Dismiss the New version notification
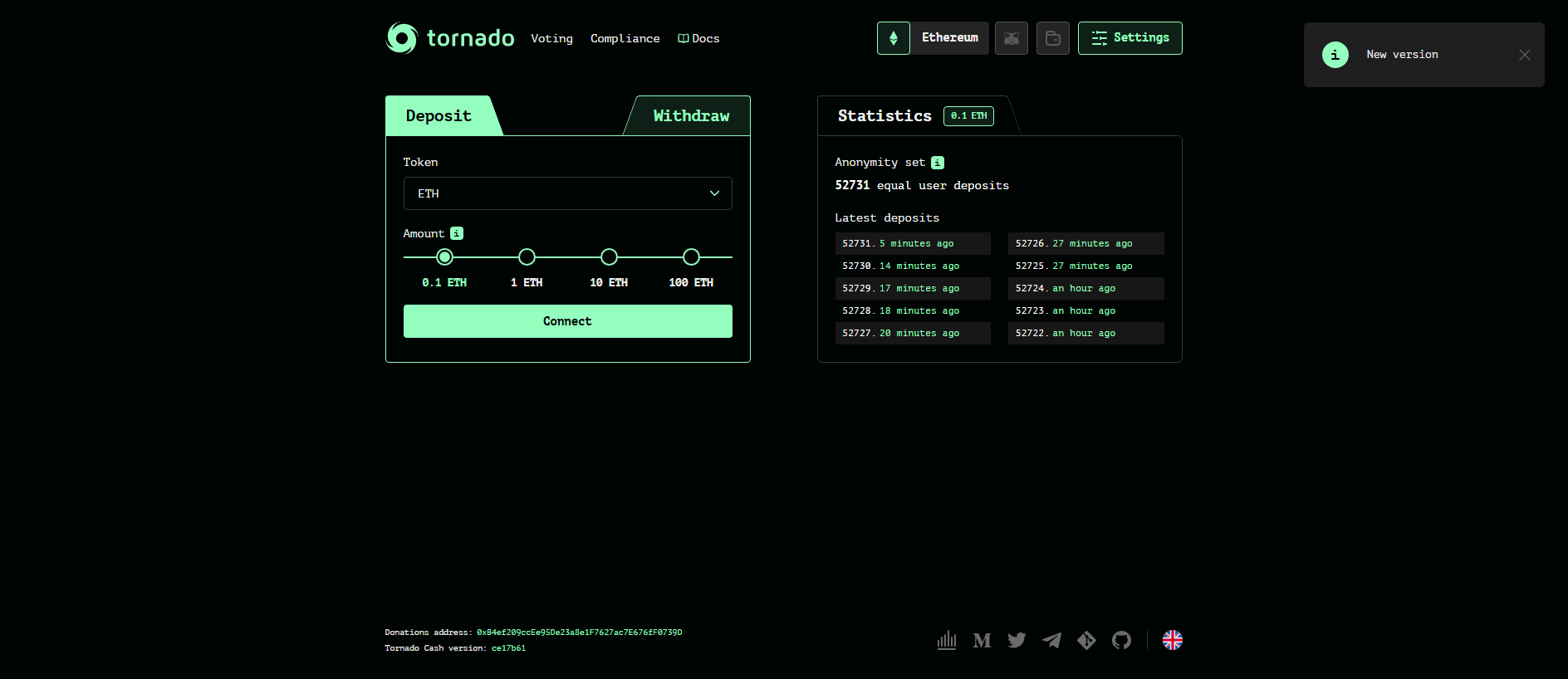1568x679 pixels. tap(1525, 55)
